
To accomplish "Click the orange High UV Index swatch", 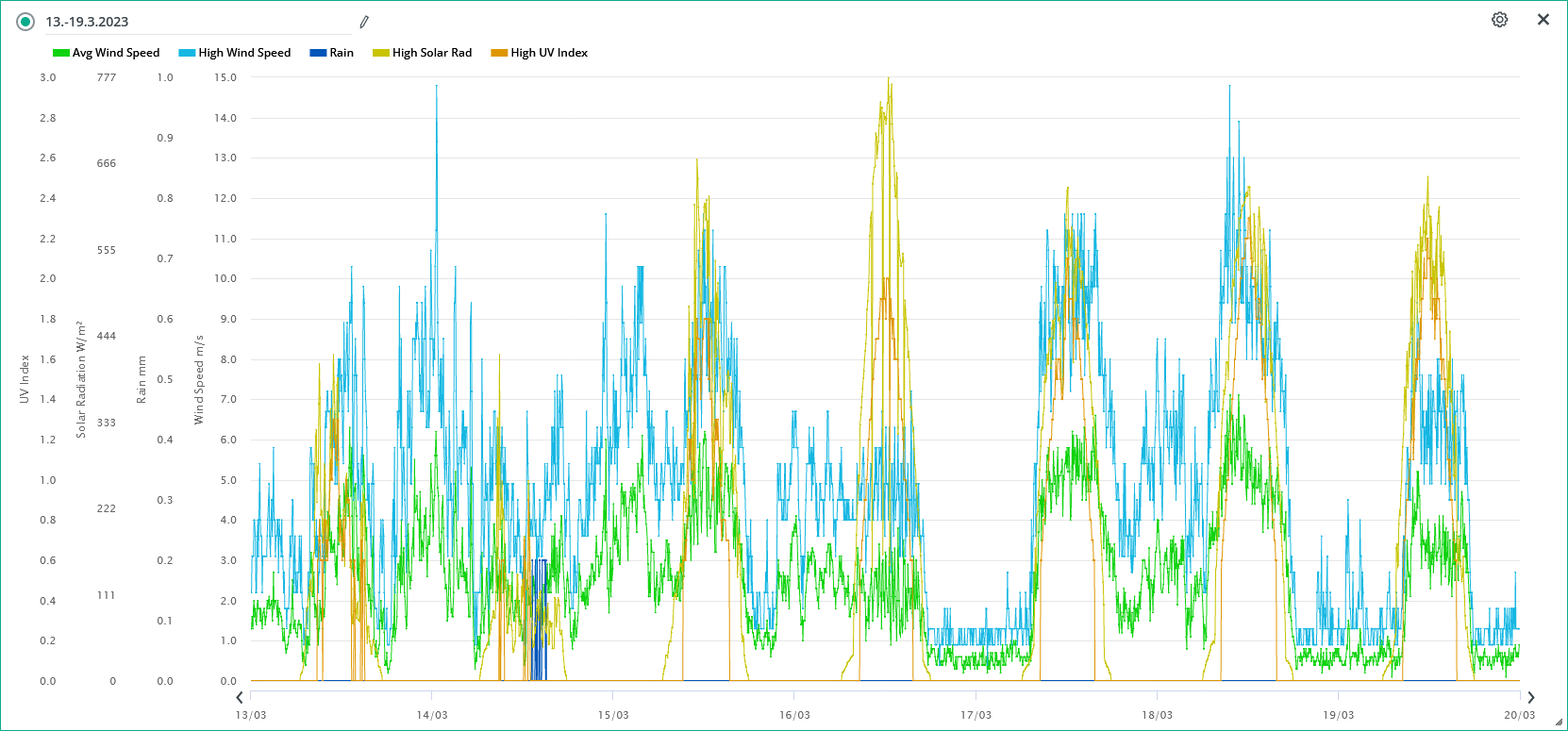I will pyautogui.click(x=498, y=53).
